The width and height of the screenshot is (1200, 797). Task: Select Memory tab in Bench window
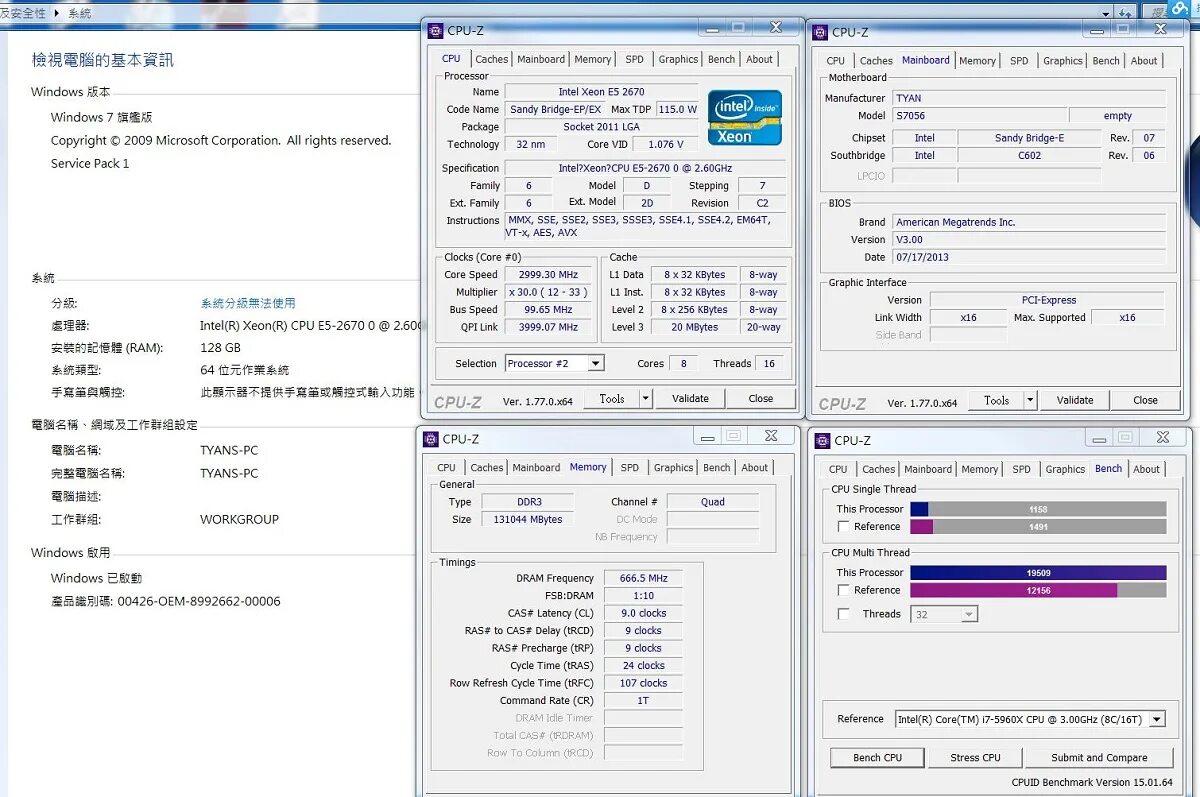tap(980, 469)
